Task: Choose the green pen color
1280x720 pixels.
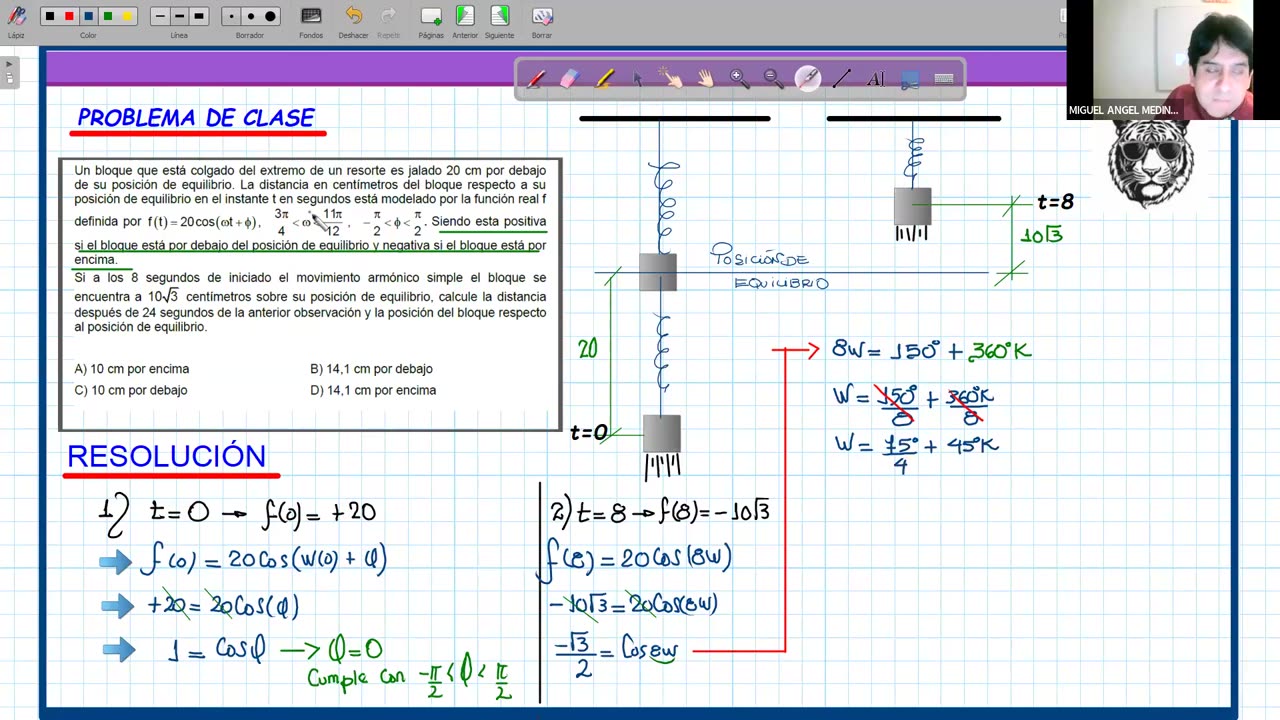Action: pyautogui.click(x=107, y=16)
